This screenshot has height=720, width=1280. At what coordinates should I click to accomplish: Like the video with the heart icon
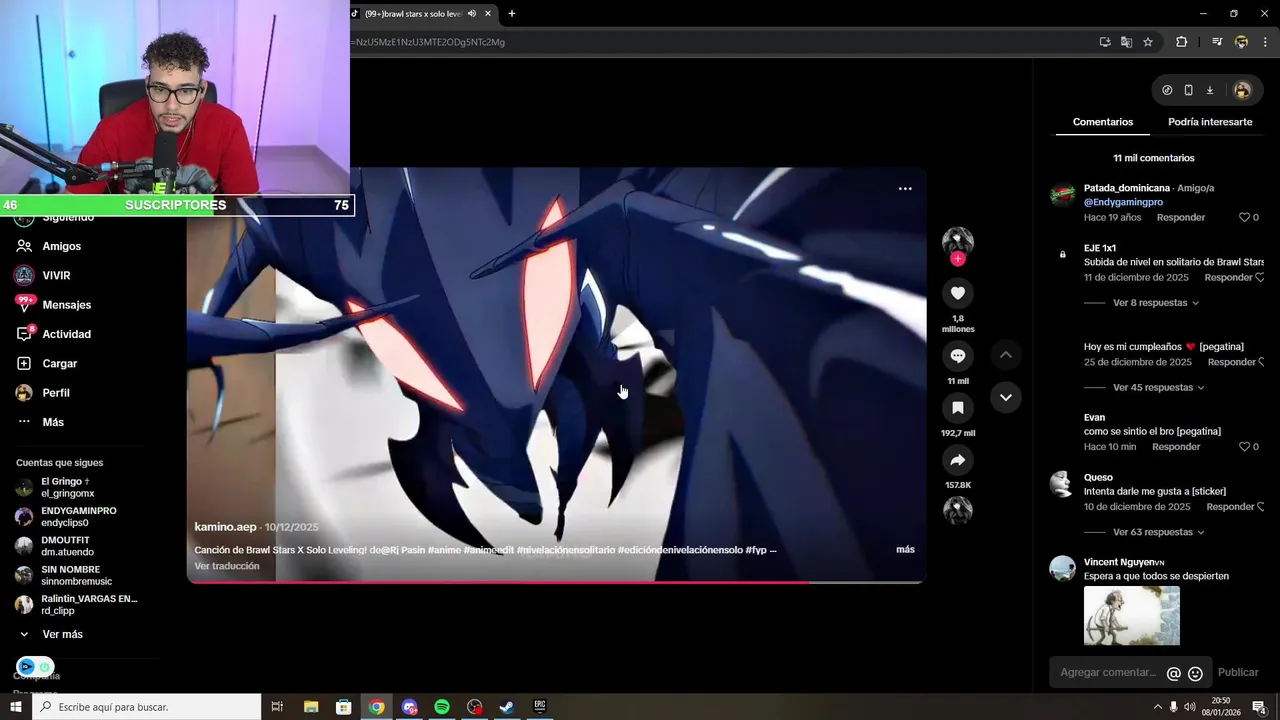pyautogui.click(x=957, y=293)
